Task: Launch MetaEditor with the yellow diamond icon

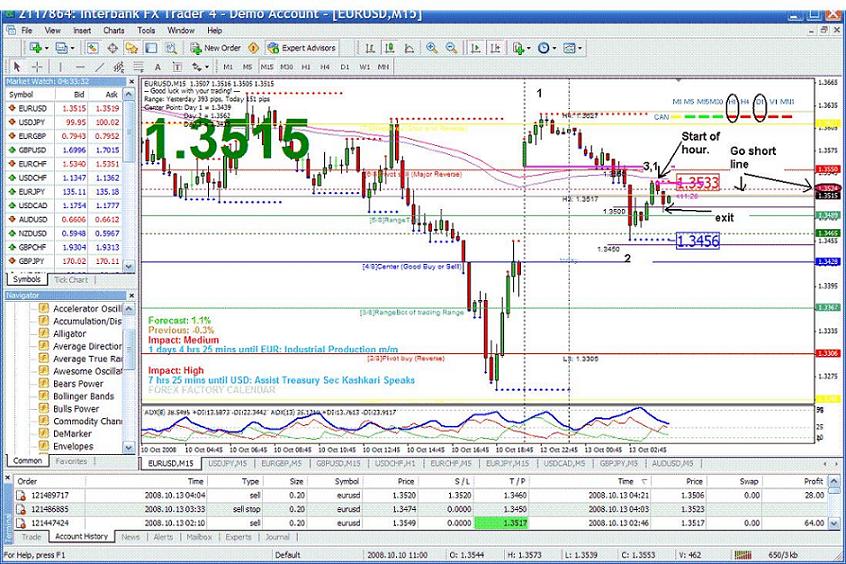Action: (x=253, y=48)
